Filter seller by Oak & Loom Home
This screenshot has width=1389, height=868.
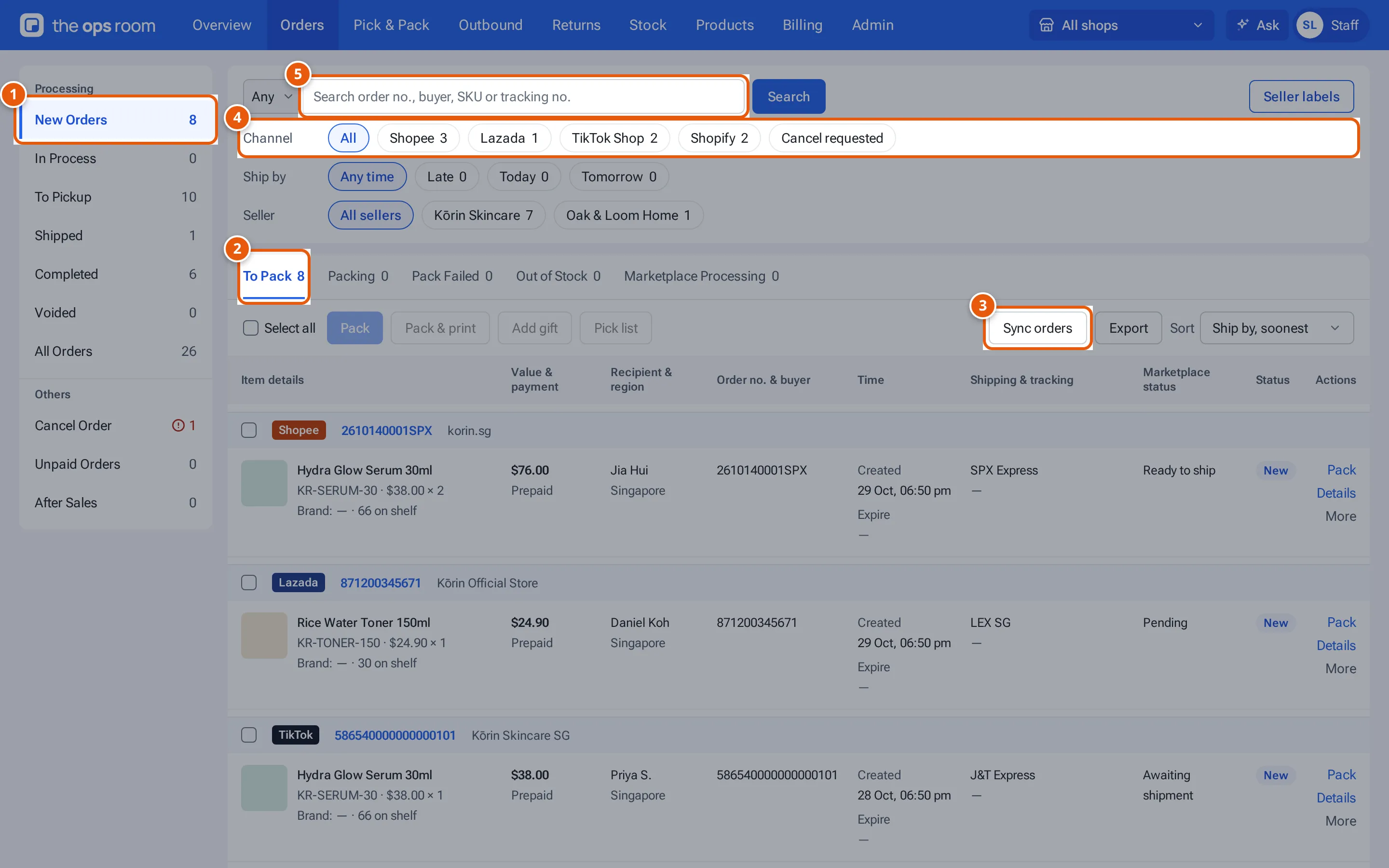[x=628, y=215]
